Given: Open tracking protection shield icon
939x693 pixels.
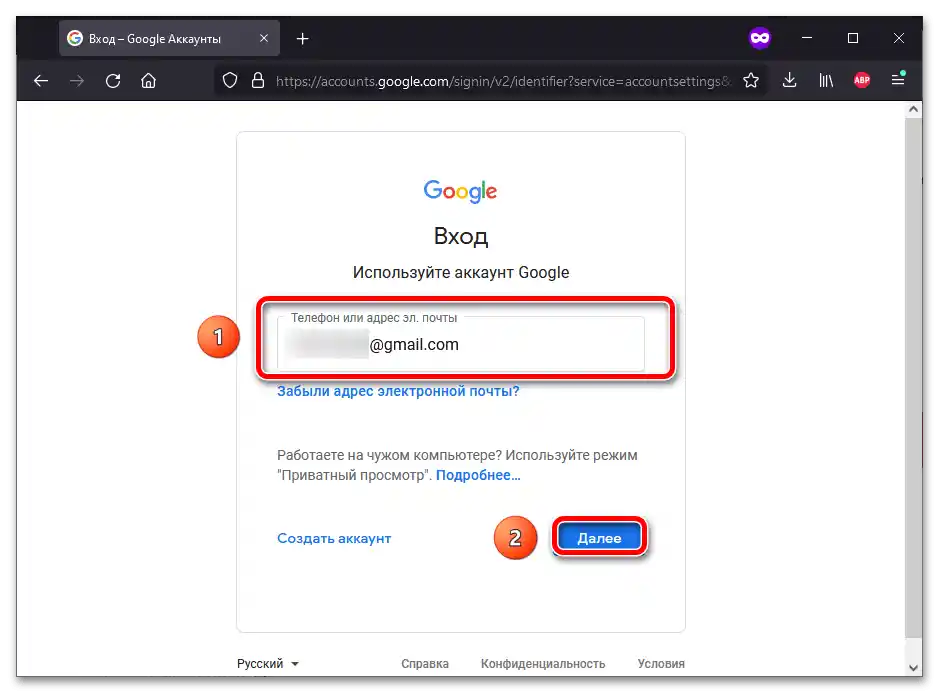Looking at the screenshot, I should (x=230, y=80).
